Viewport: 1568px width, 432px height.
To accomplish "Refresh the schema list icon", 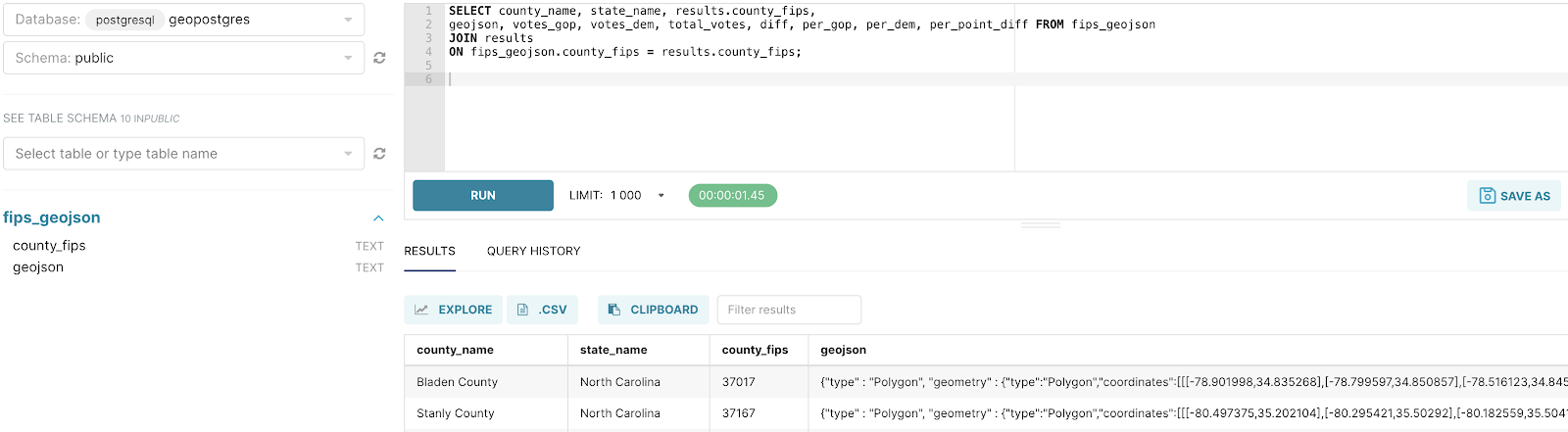I will pyautogui.click(x=379, y=58).
